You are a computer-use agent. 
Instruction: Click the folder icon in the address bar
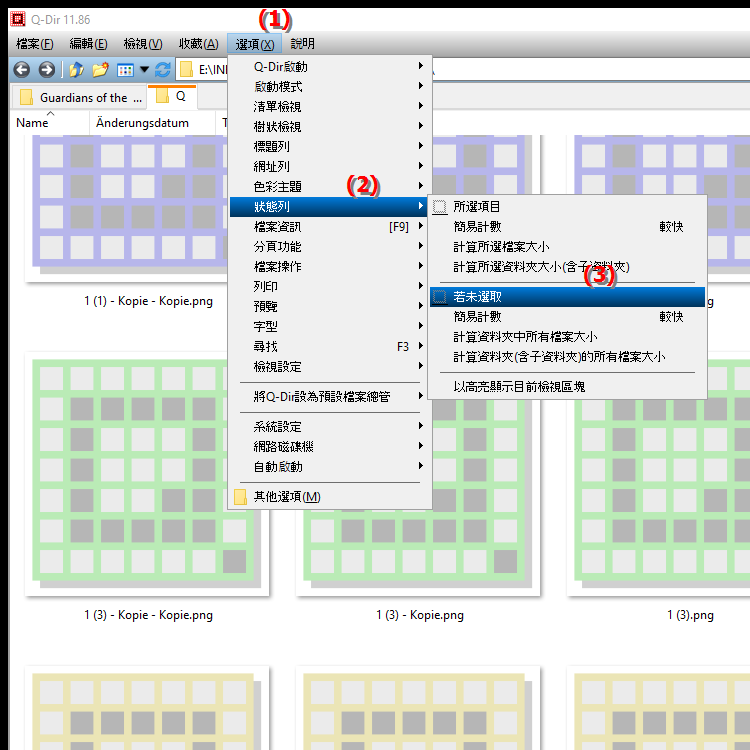click(x=186, y=70)
